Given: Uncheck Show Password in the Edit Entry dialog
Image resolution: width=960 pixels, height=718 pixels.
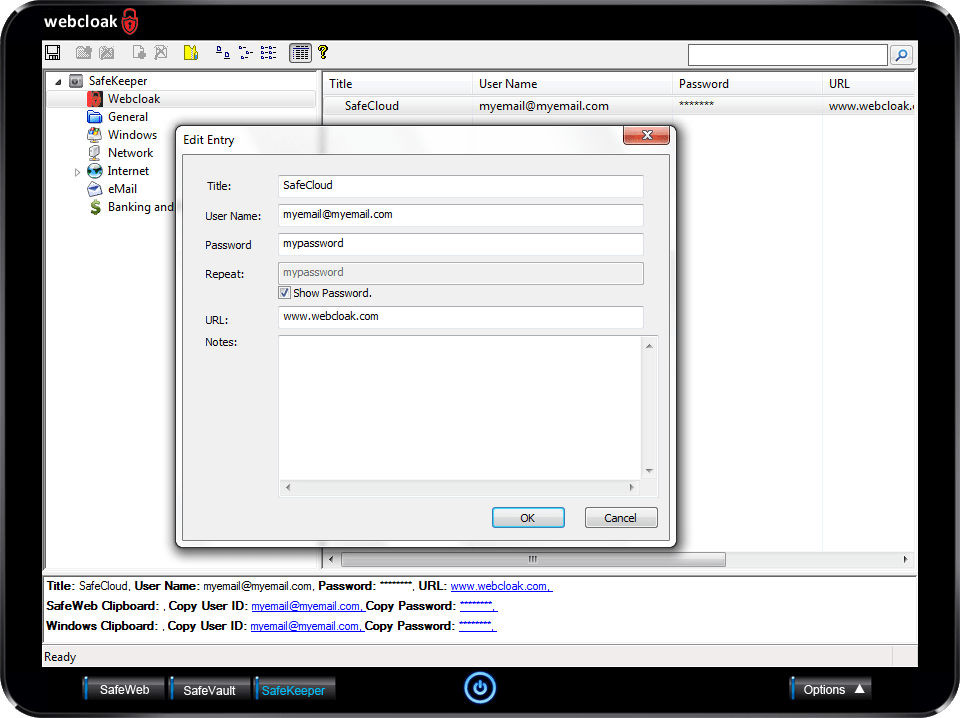Looking at the screenshot, I should coord(285,292).
